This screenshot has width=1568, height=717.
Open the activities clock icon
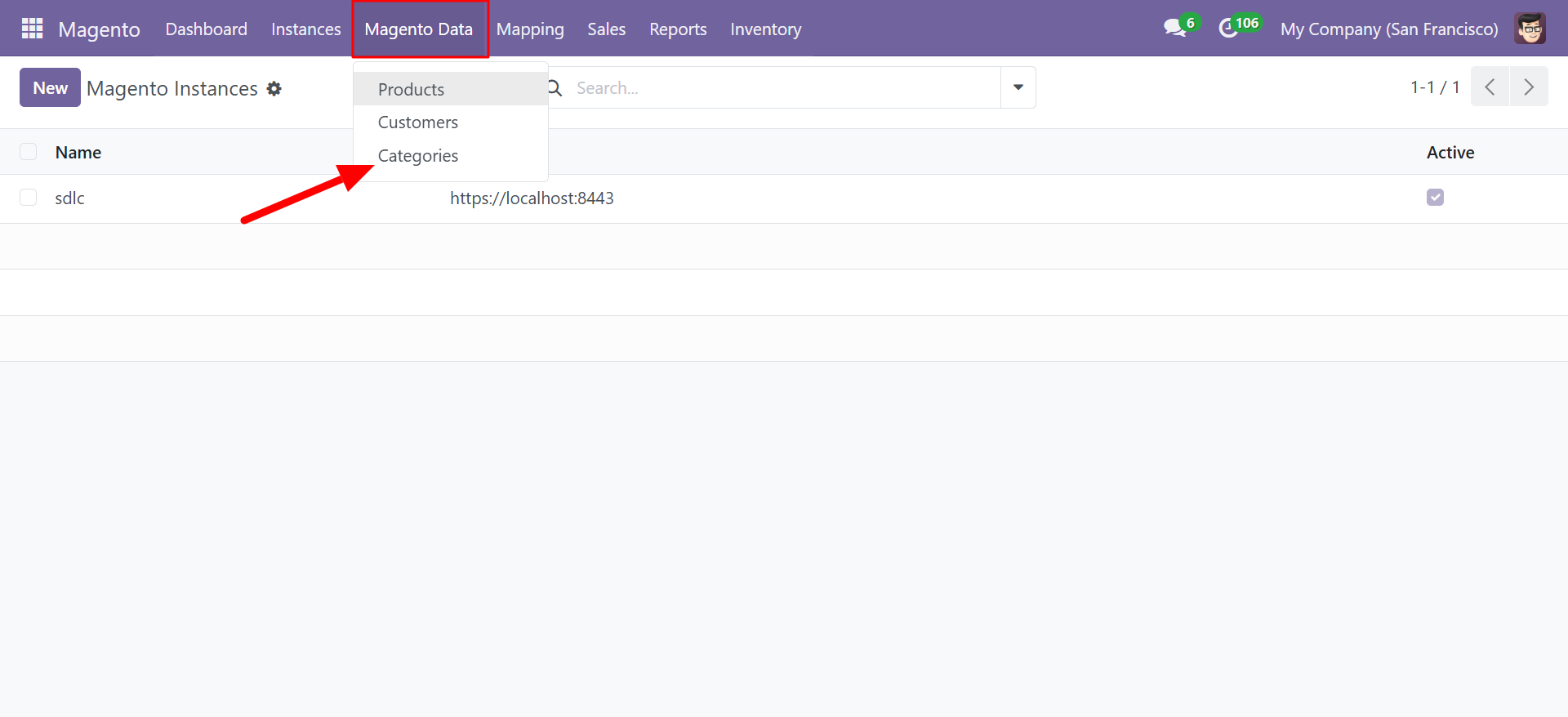[x=1228, y=29]
